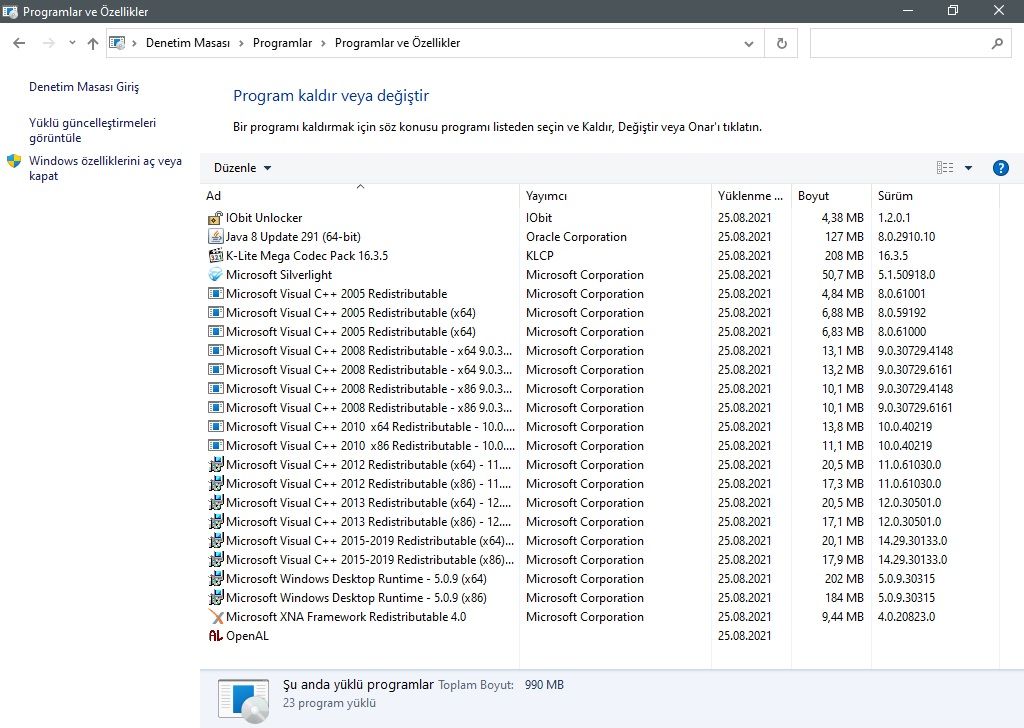
Task: Click the shield icon beside Windows özelliklerini
Action: click(x=14, y=161)
